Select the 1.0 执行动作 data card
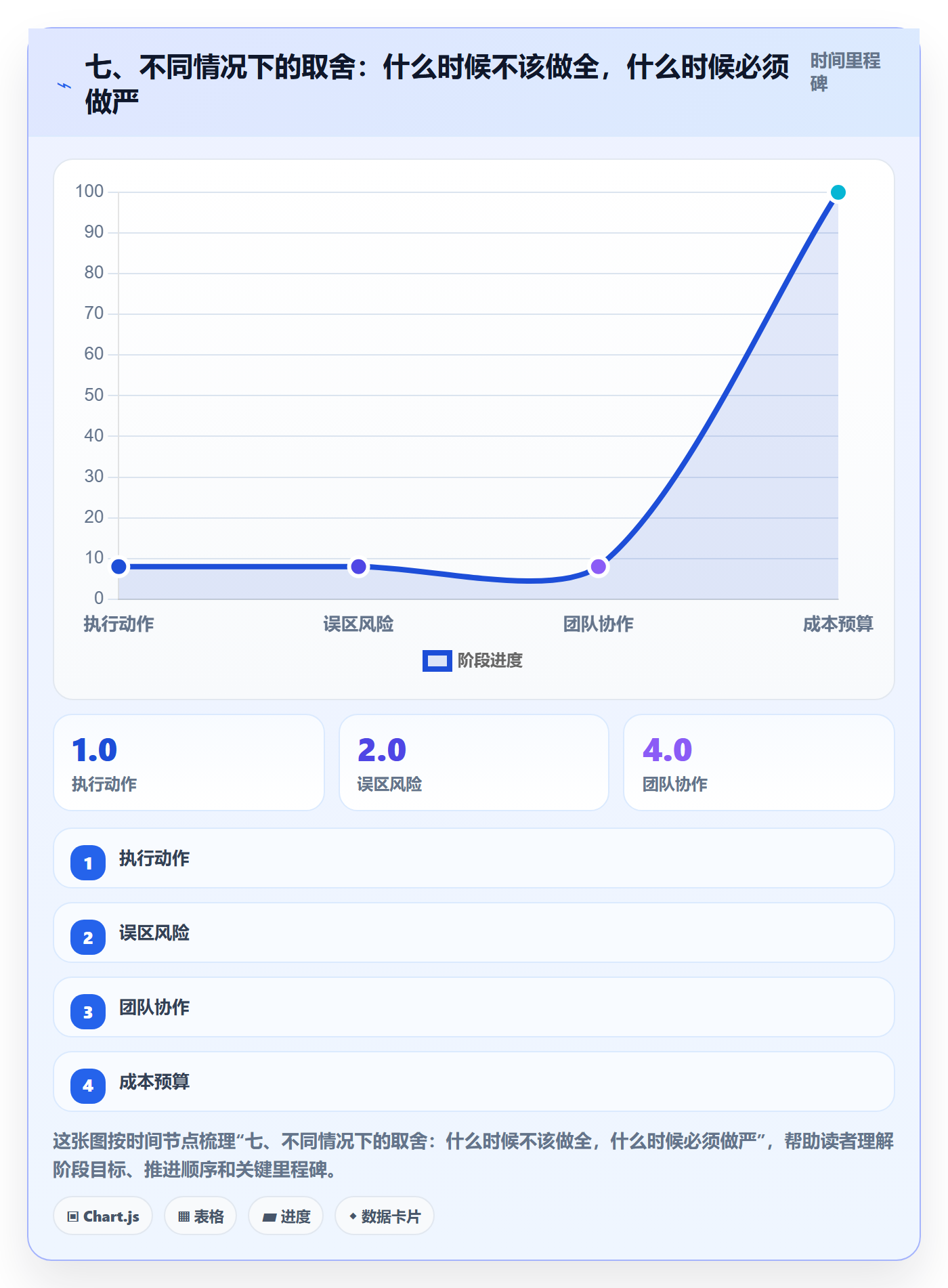 [189, 763]
